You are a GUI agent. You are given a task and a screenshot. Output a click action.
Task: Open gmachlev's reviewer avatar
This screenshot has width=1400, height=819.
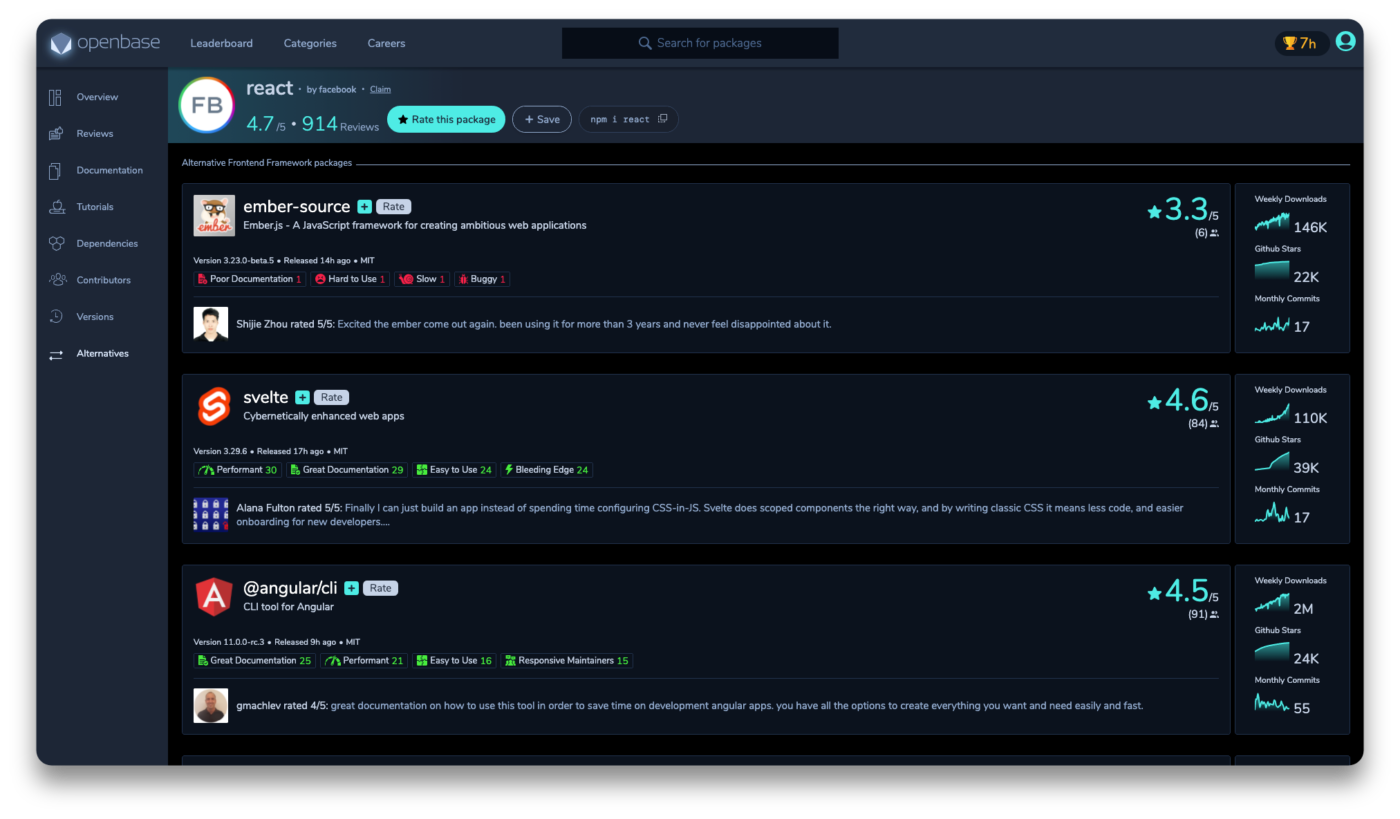pos(211,705)
